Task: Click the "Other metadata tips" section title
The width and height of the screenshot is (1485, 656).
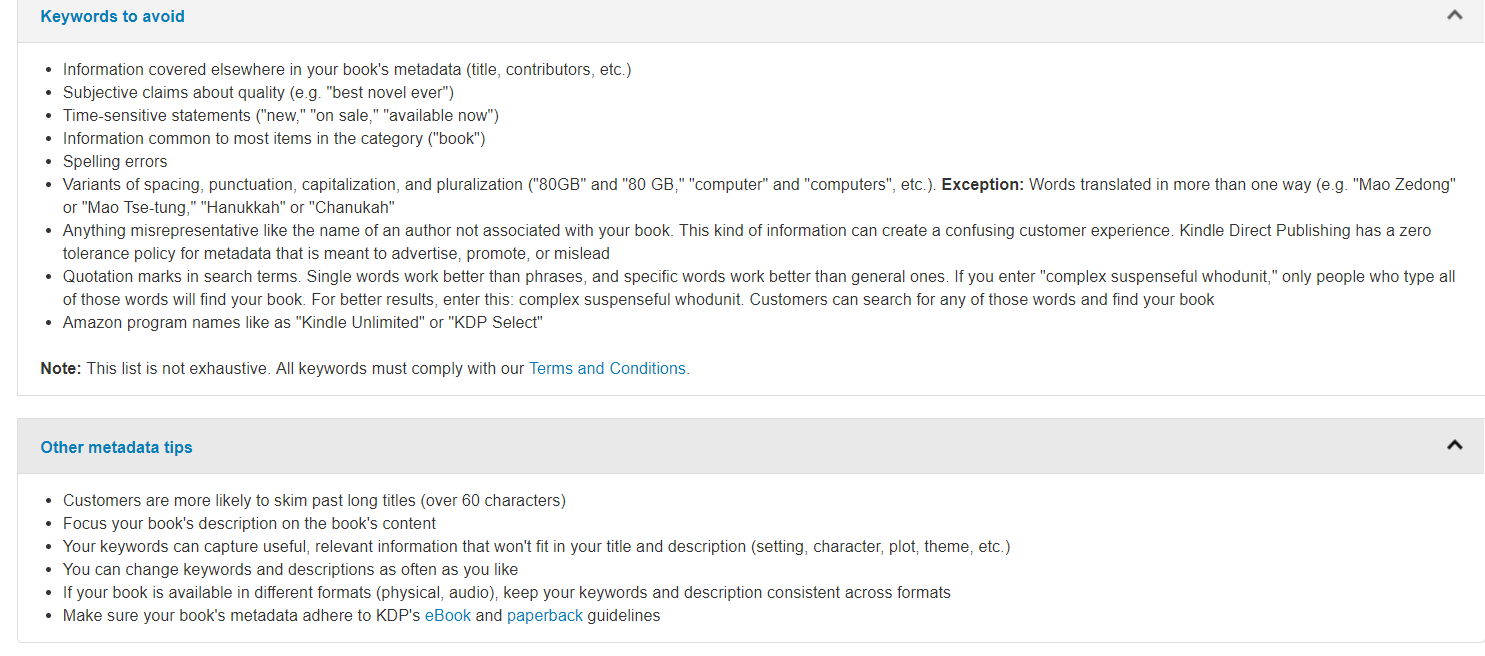Action: point(116,448)
